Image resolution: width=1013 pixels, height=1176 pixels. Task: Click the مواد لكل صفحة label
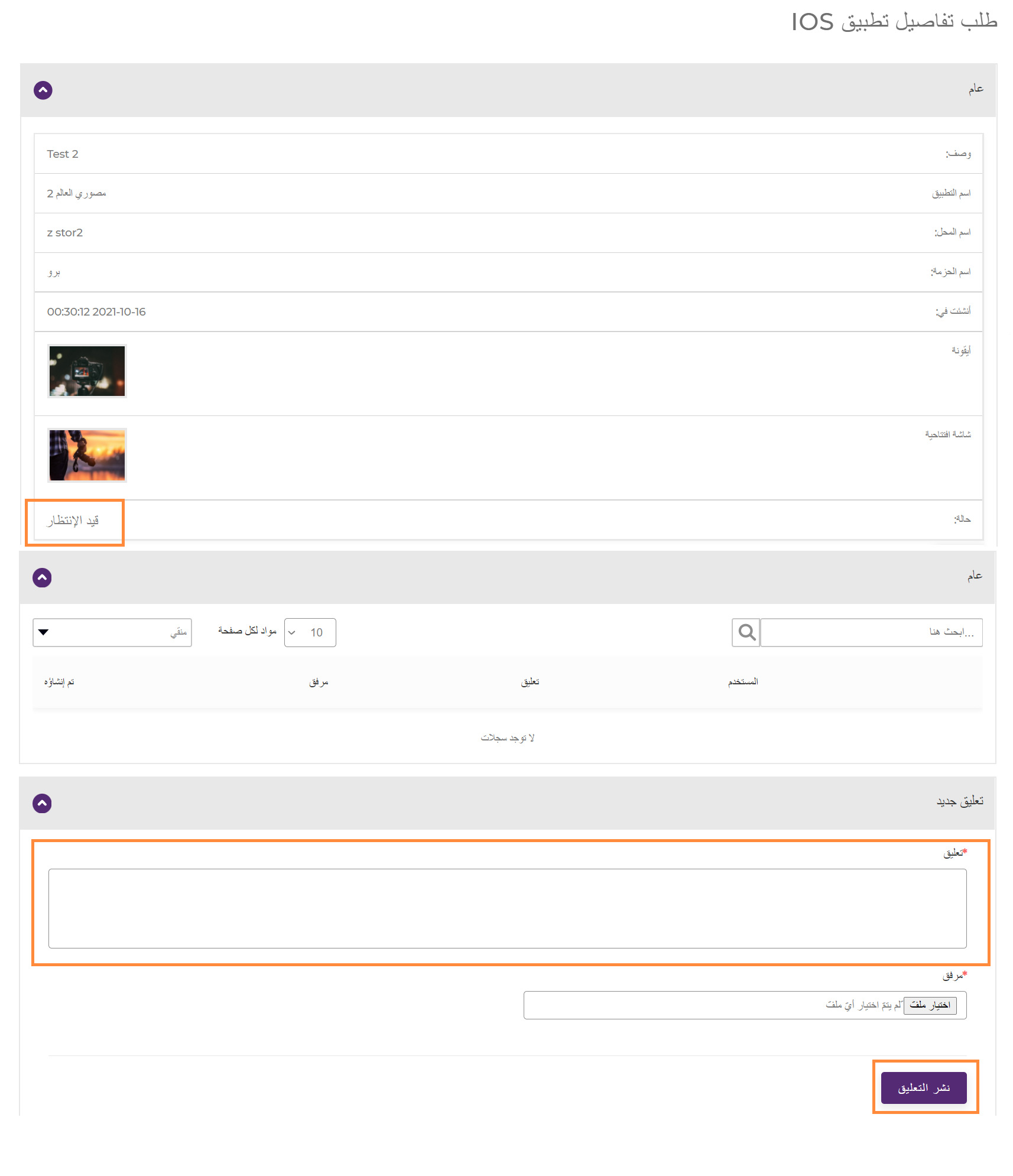coord(248,631)
